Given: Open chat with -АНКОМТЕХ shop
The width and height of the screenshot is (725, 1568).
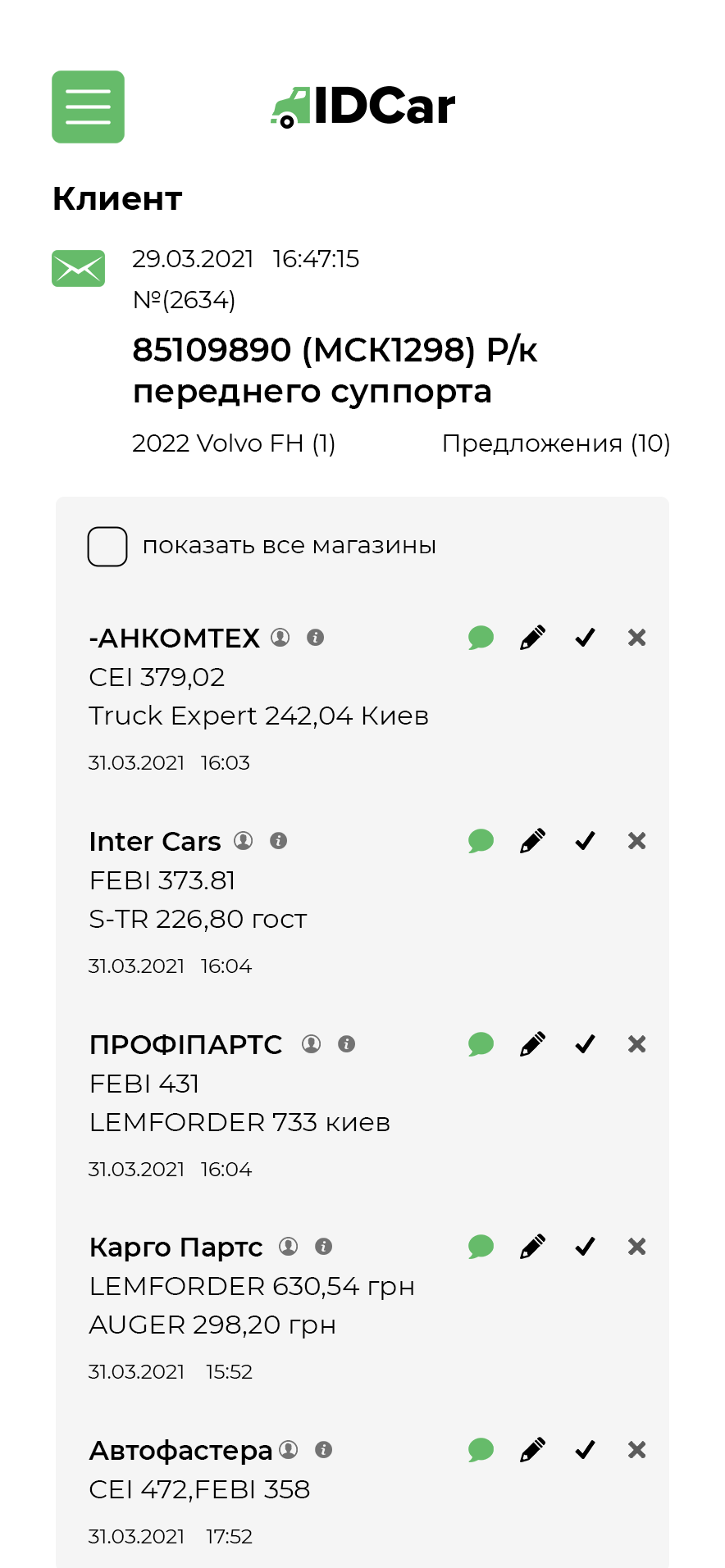Looking at the screenshot, I should (481, 638).
